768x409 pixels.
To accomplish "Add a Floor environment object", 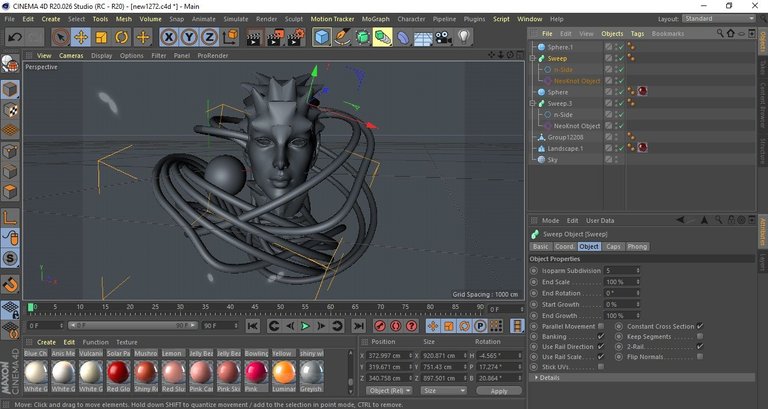I will [423, 37].
